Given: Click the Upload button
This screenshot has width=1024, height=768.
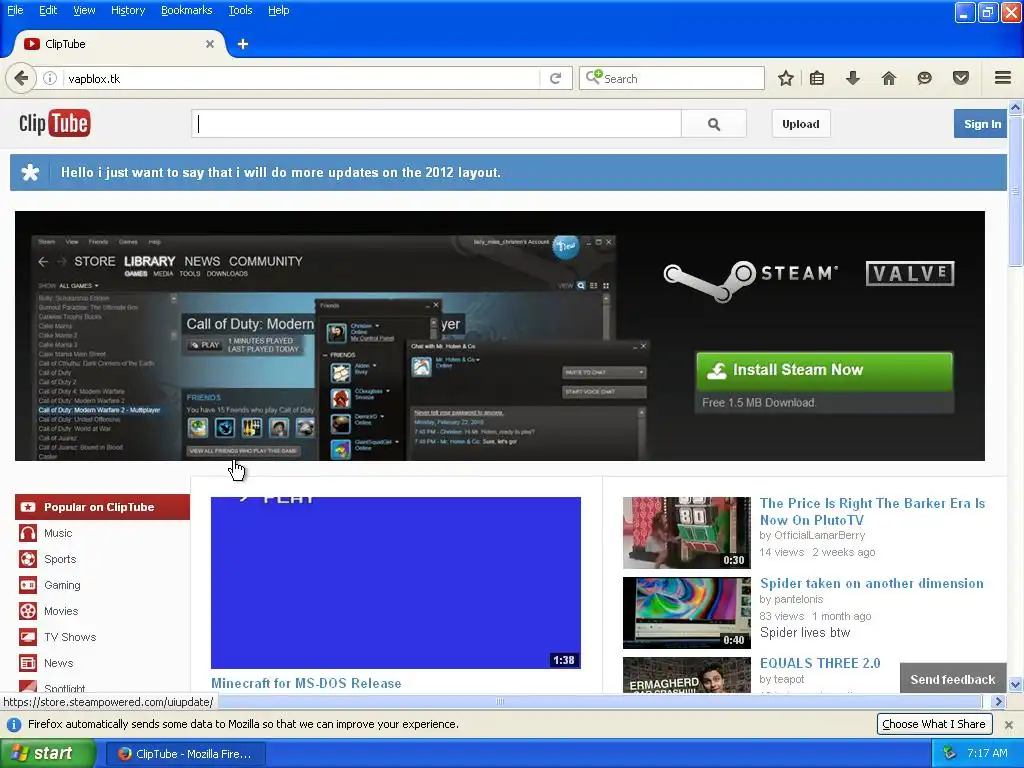Looking at the screenshot, I should (801, 124).
